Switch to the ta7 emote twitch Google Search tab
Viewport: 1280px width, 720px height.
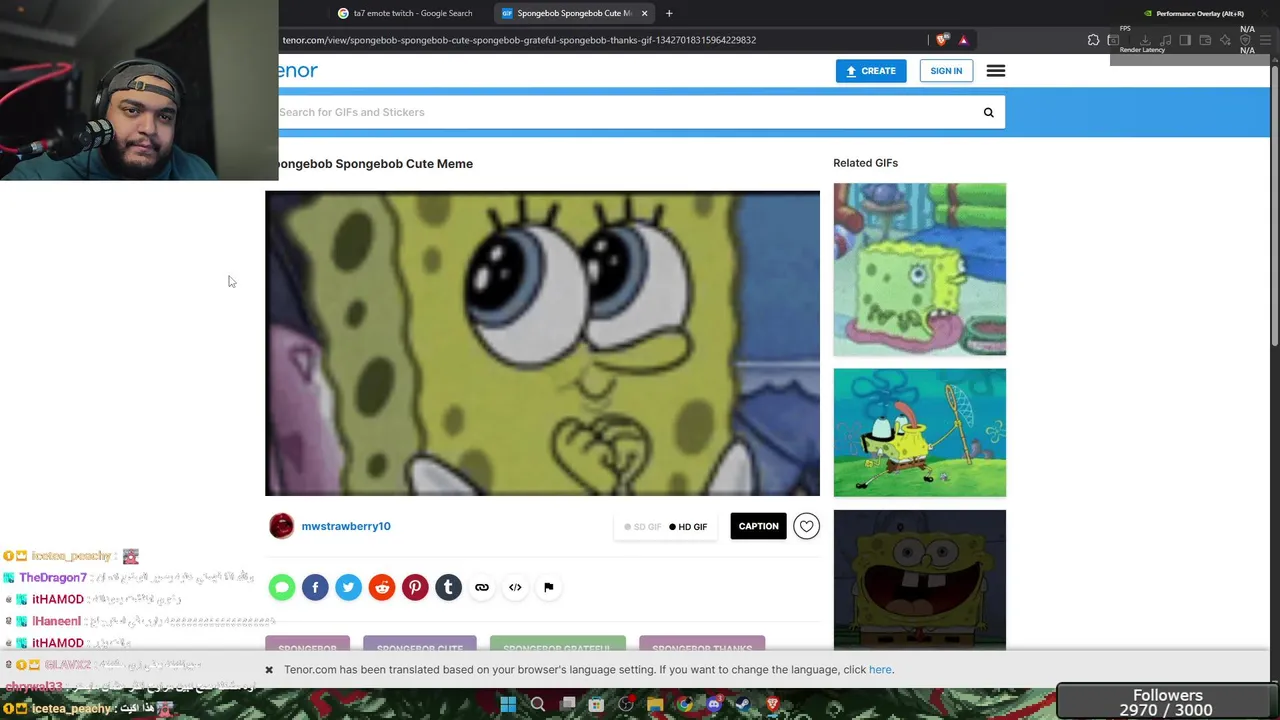tap(405, 13)
